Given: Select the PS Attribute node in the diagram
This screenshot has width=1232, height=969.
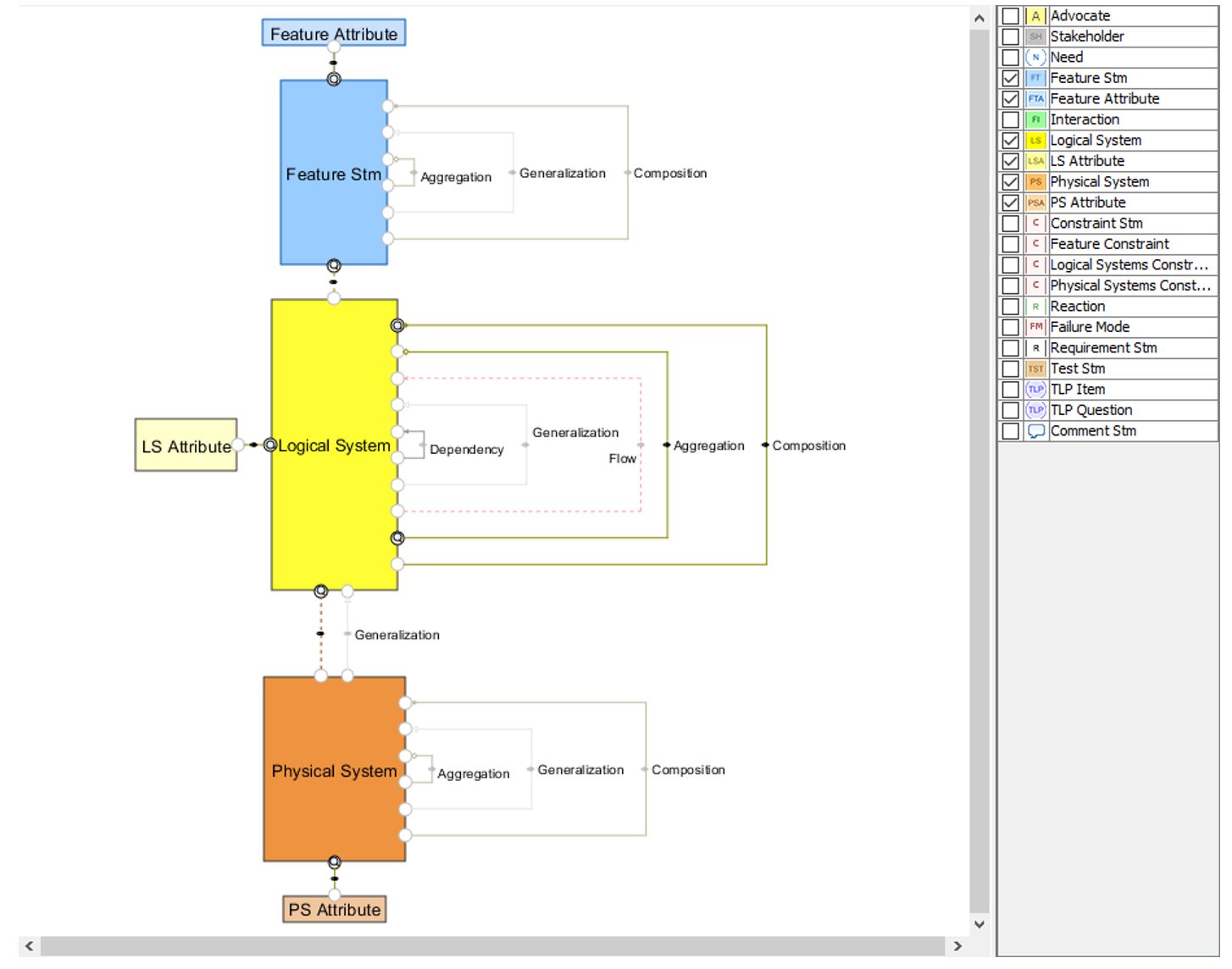Looking at the screenshot, I should [x=334, y=909].
